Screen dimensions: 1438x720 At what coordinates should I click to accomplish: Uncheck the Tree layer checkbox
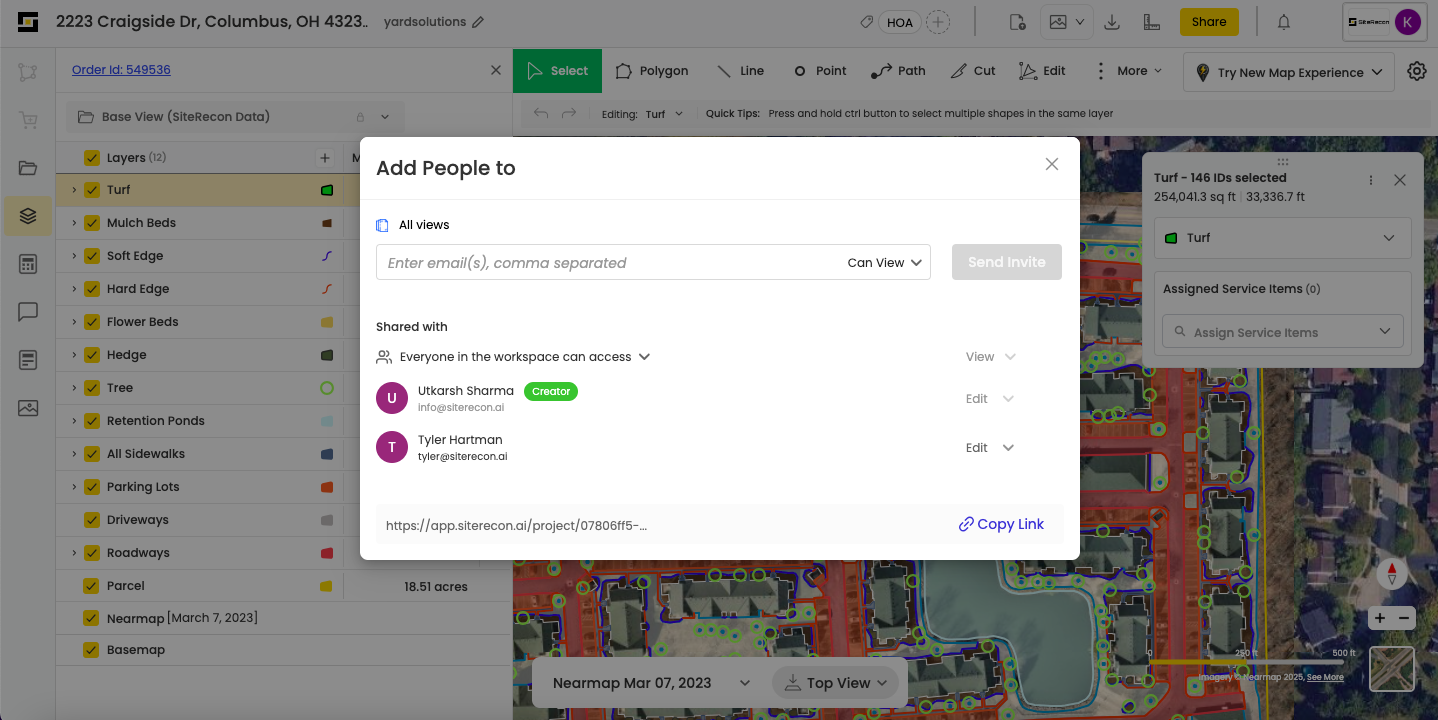[92, 388]
